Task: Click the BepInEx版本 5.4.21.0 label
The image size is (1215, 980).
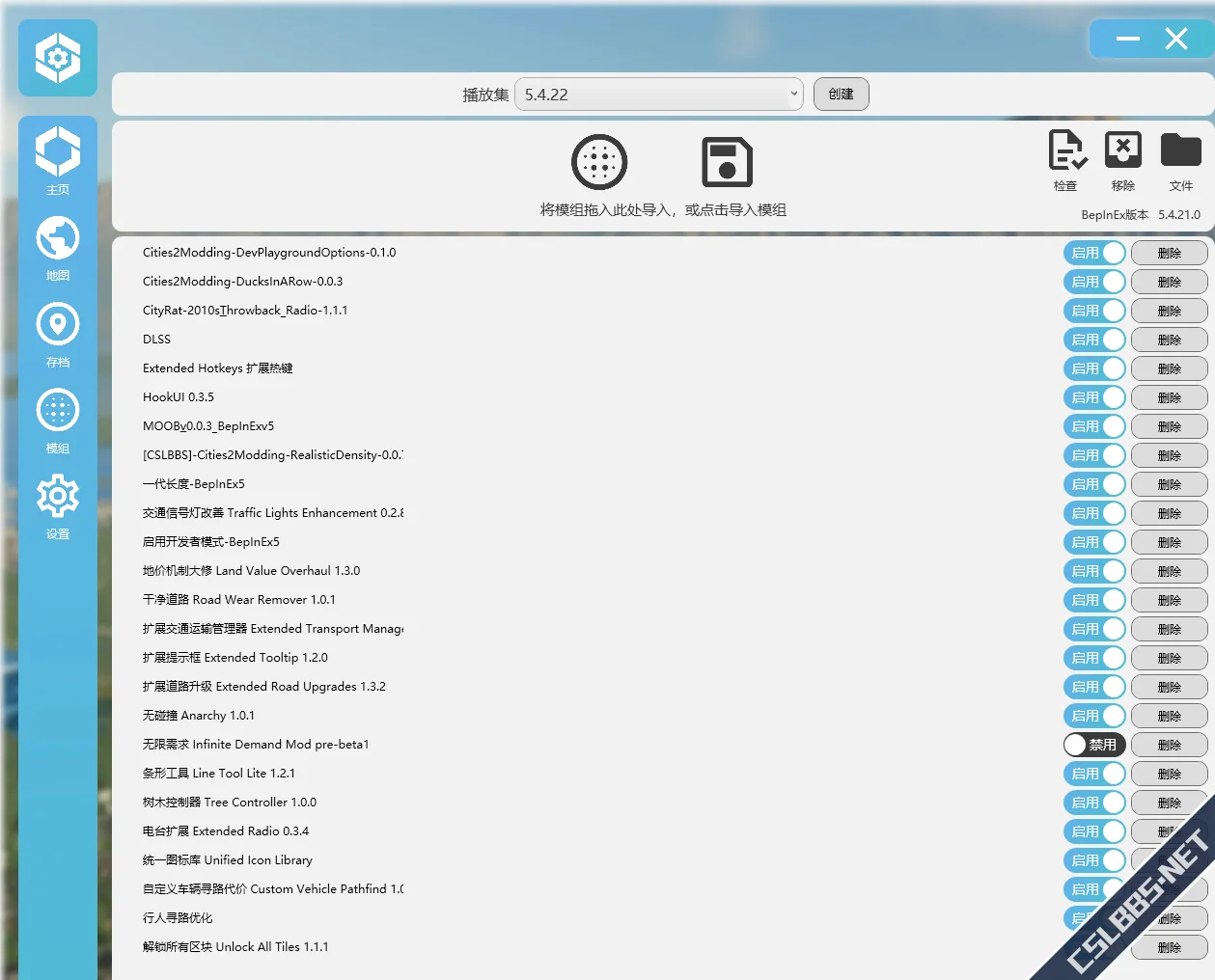Action: (1141, 215)
